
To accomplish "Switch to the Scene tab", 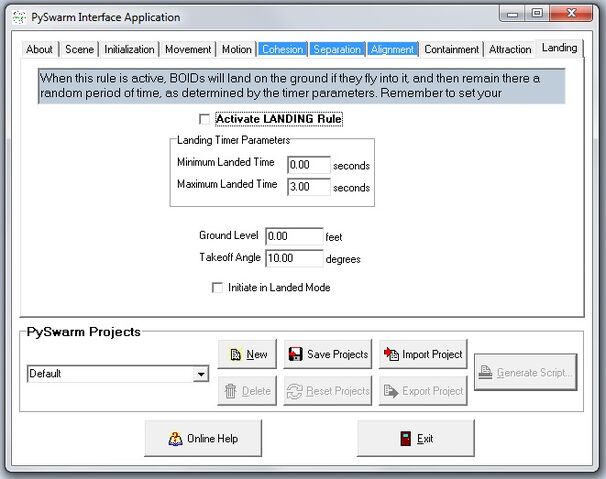I will (x=80, y=49).
